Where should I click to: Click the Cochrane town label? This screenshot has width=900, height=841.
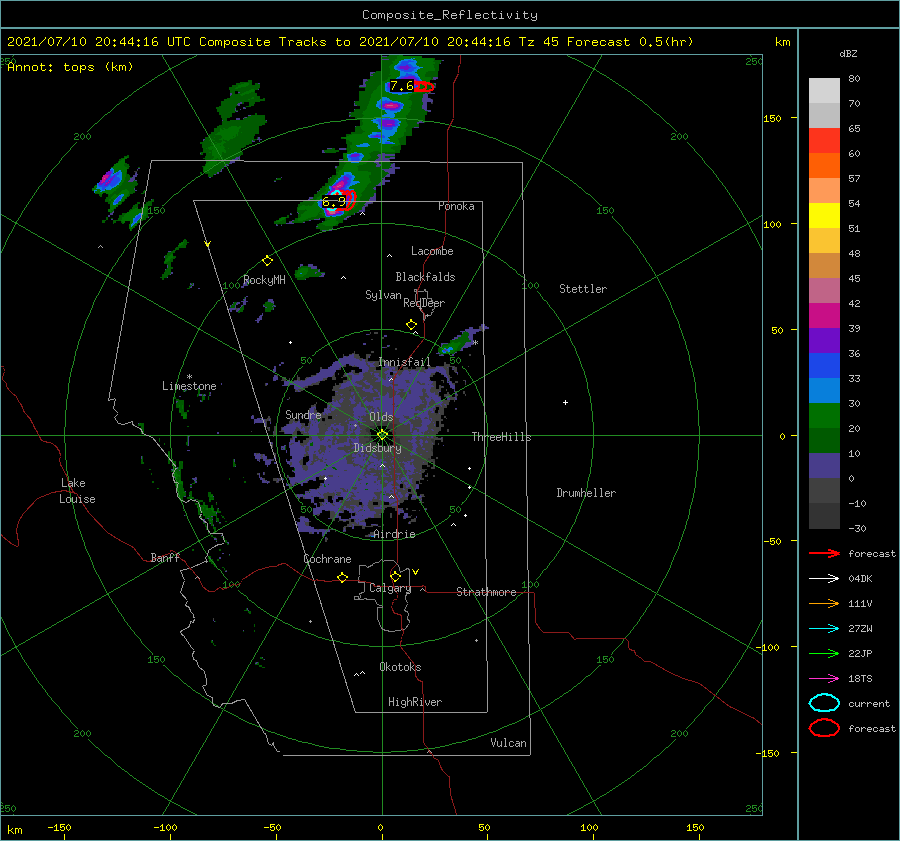click(327, 559)
